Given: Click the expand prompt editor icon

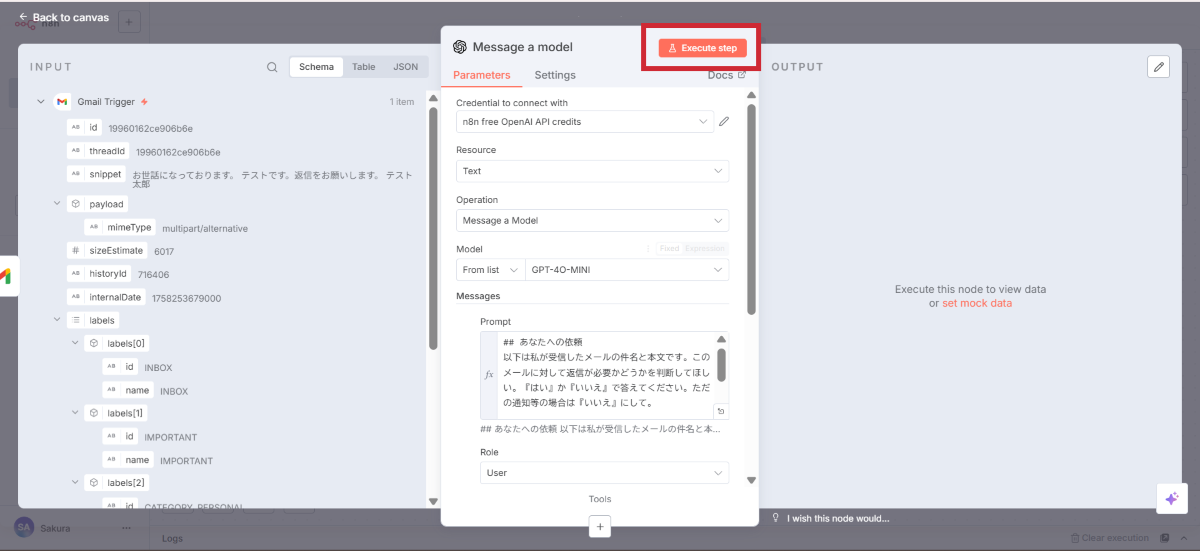Looking at the screenshot, I should coord(720,411).
